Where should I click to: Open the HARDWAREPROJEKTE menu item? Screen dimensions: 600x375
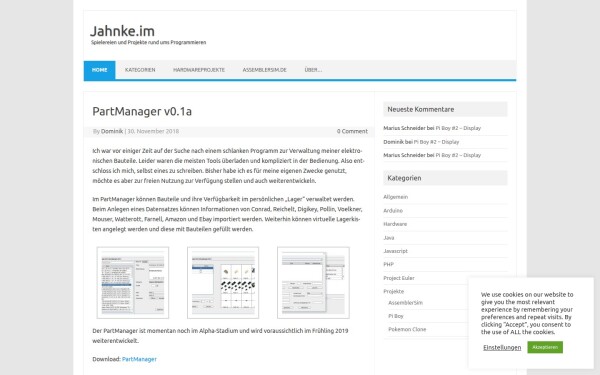[199, 70]
